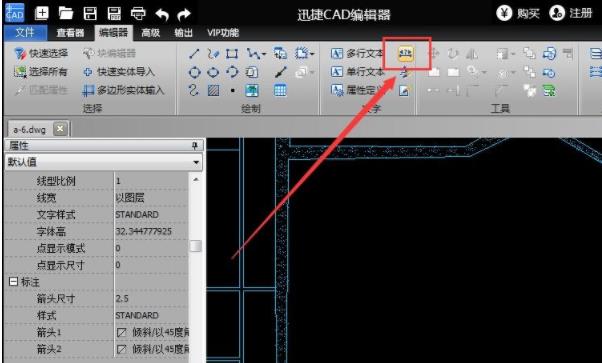Click the top blue clock icon in 工具
The image size is (602, 363).
pos(550,53)
